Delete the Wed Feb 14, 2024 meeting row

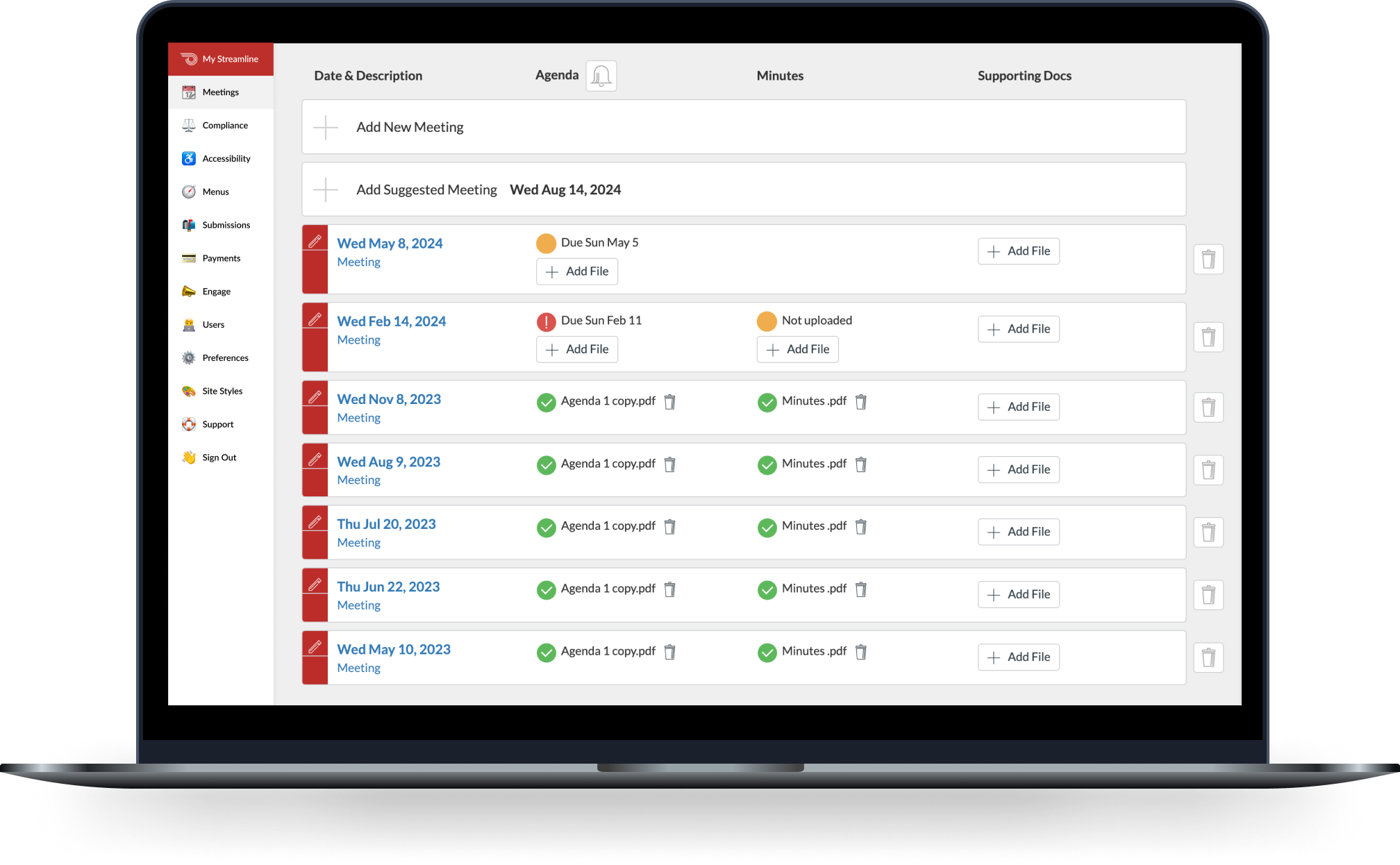1208,337
